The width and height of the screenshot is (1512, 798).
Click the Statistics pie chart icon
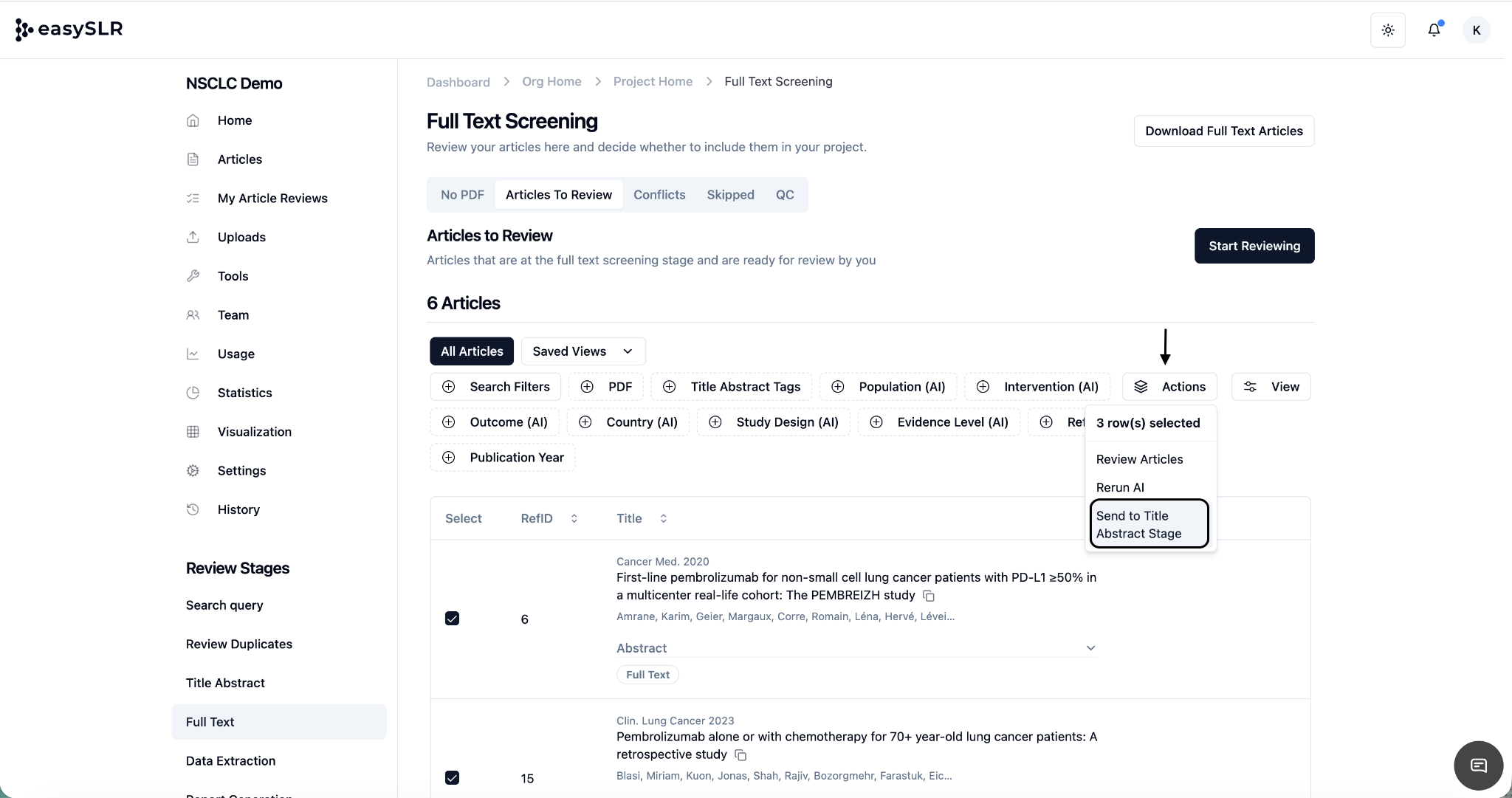193,393
